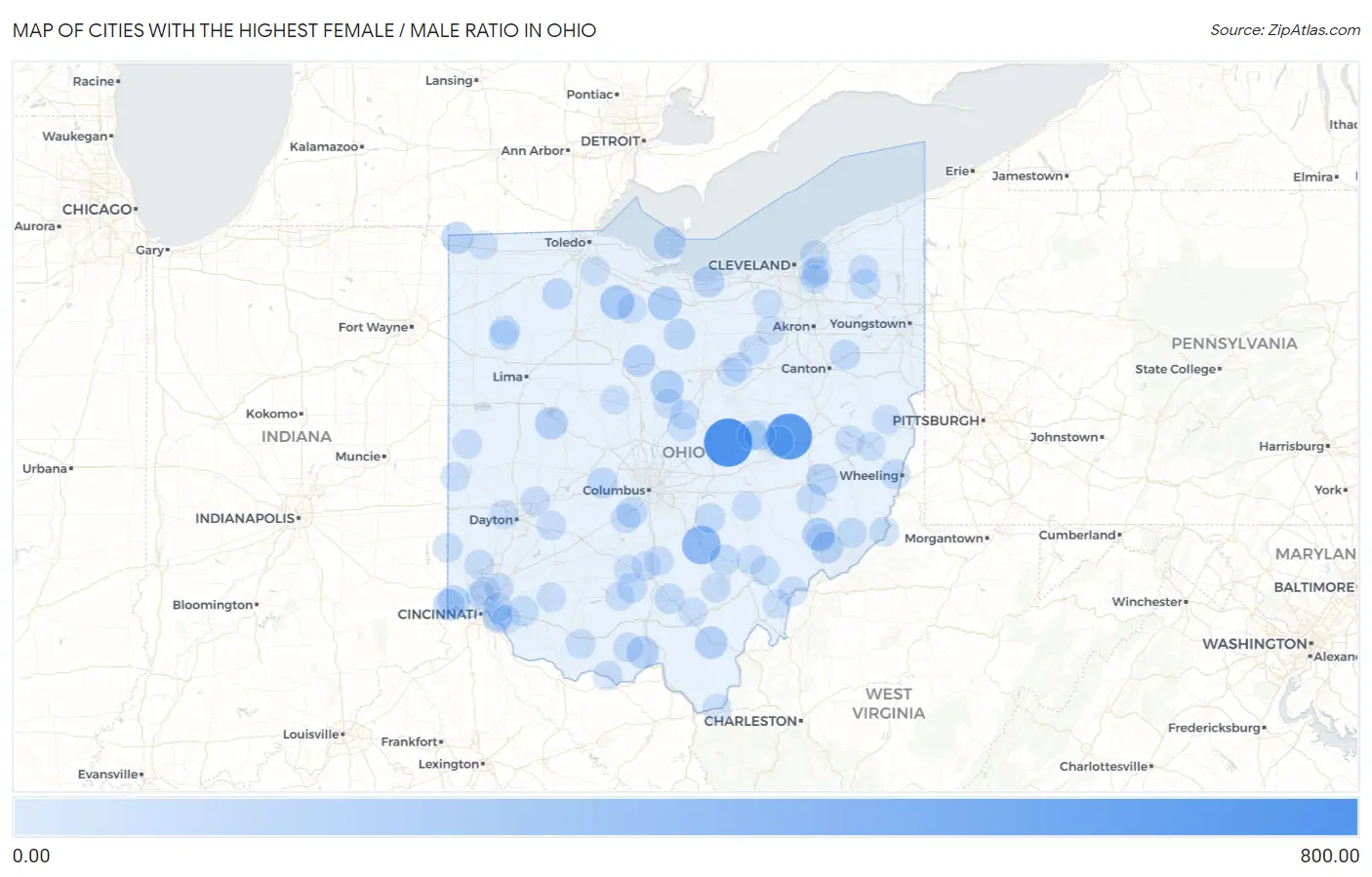This screenshot has height=877, width=1372.
Task: Click the Waukegan city label
Action: pos(75,137)
